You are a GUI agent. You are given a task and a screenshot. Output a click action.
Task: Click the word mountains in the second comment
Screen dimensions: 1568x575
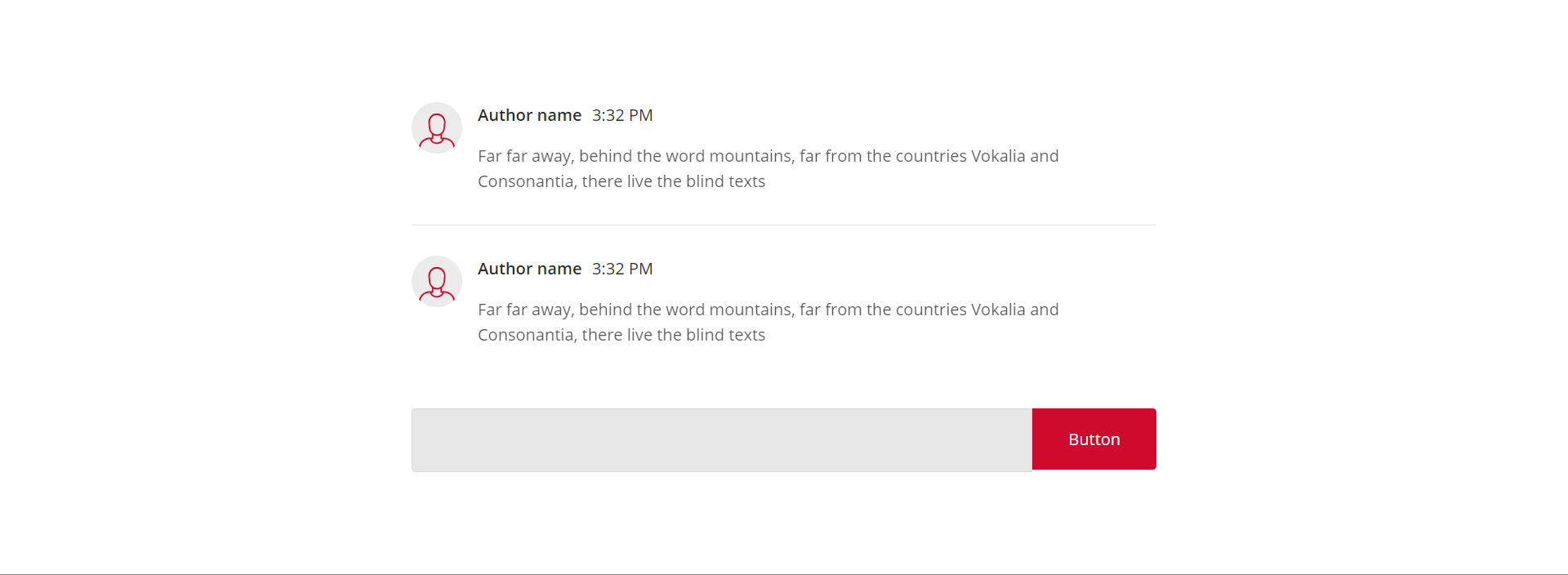(751, 310)
